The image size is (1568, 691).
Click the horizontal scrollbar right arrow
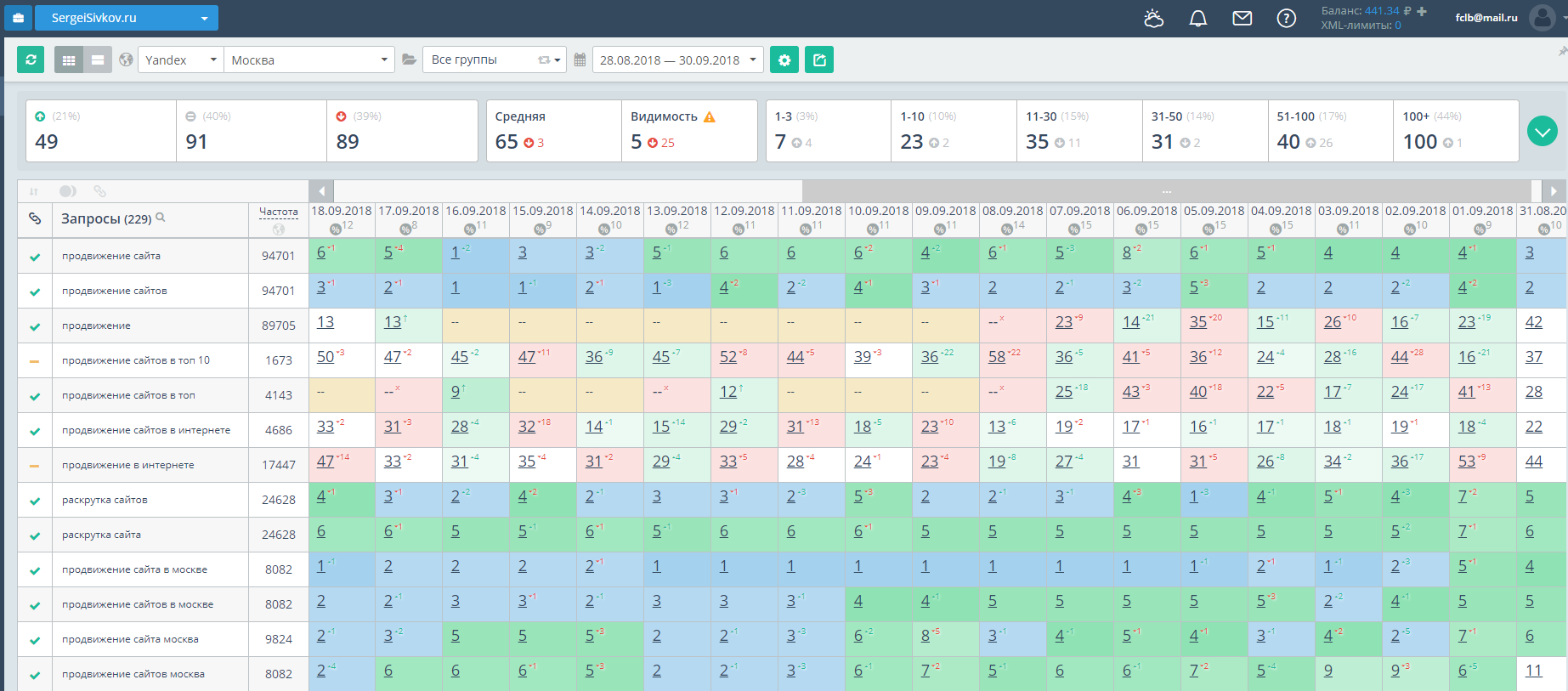(x=1554, y=191)
